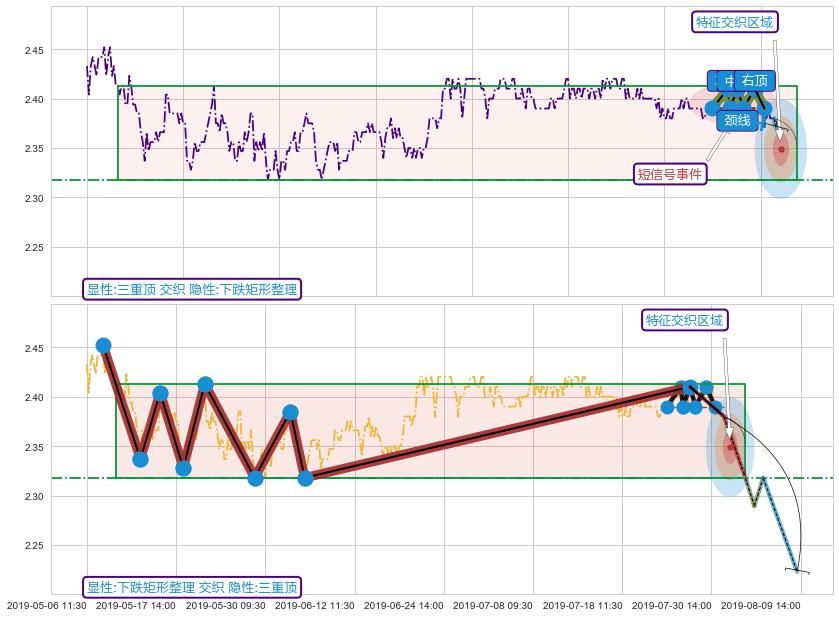Click the 2019-05-30 09:30 date tick label
Screen dimensions: 839x617
pyautogui.click(x=225, y=605)
